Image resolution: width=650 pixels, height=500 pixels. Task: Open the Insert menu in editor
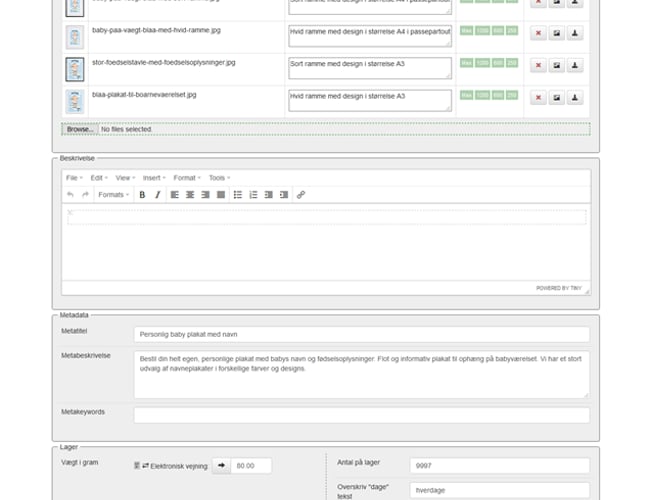(x=153, y=178)
